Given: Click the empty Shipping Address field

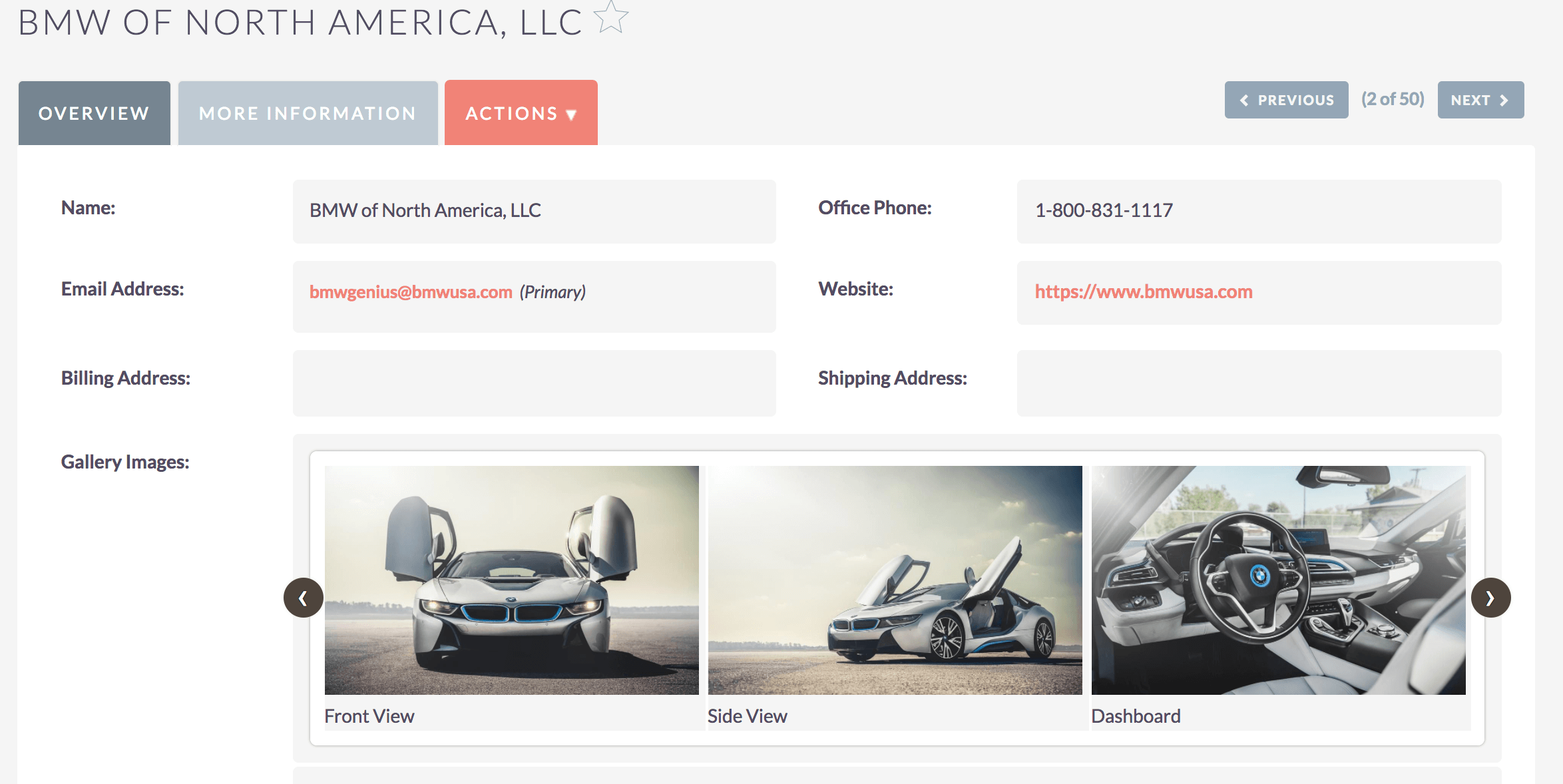Looking at the screenshot, I should 1259,383.
